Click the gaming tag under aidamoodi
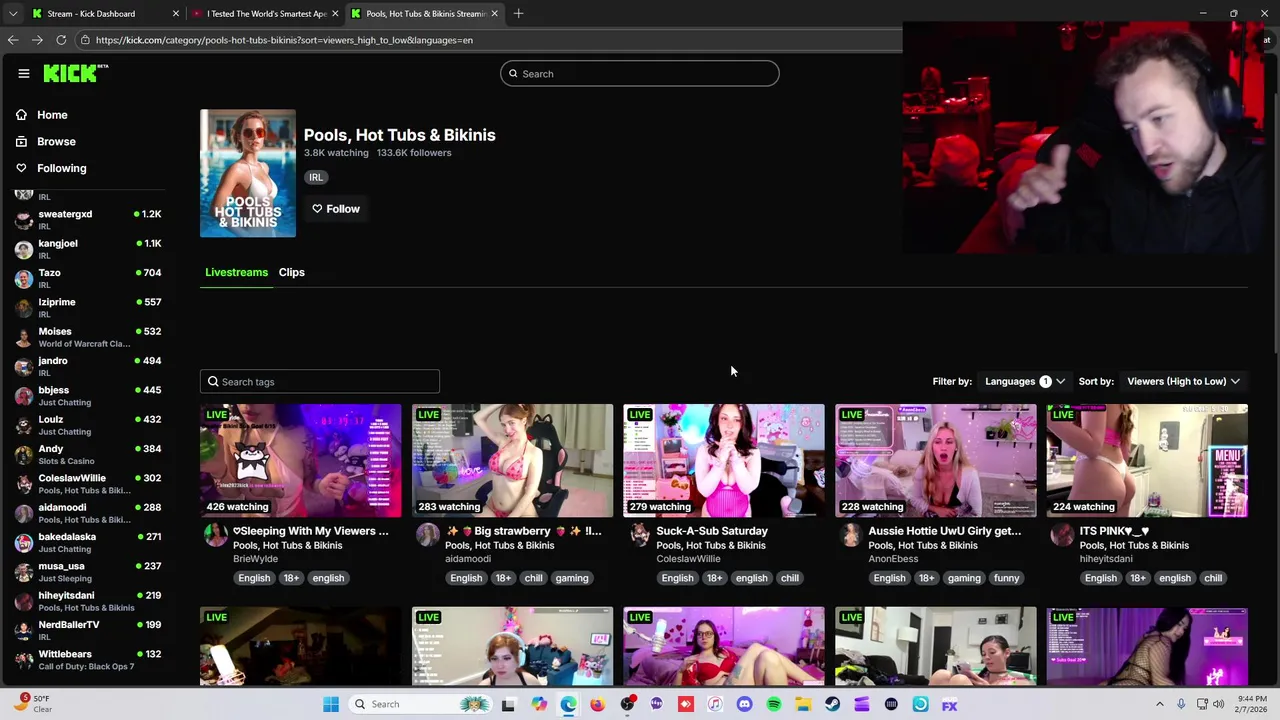 point(572,578)
